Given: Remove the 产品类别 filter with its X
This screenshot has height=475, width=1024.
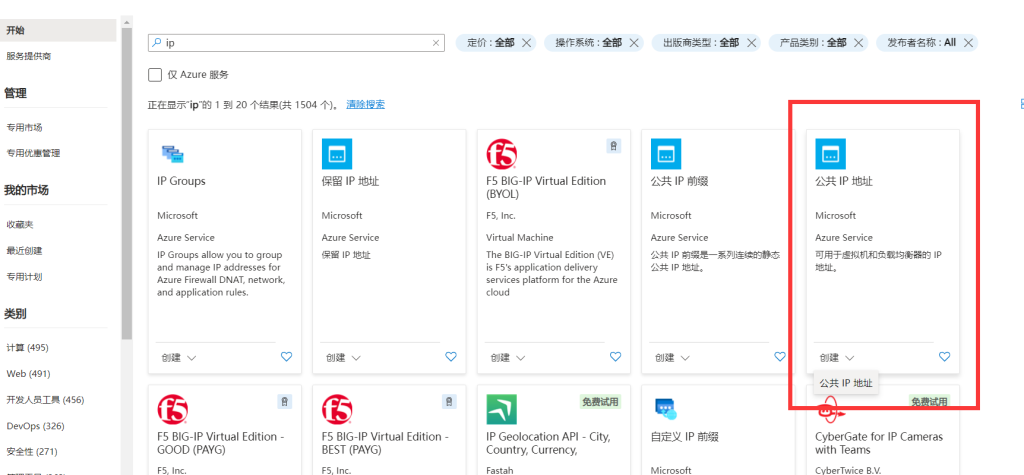Looking at the screenshot, I should [x=859, y=43].
